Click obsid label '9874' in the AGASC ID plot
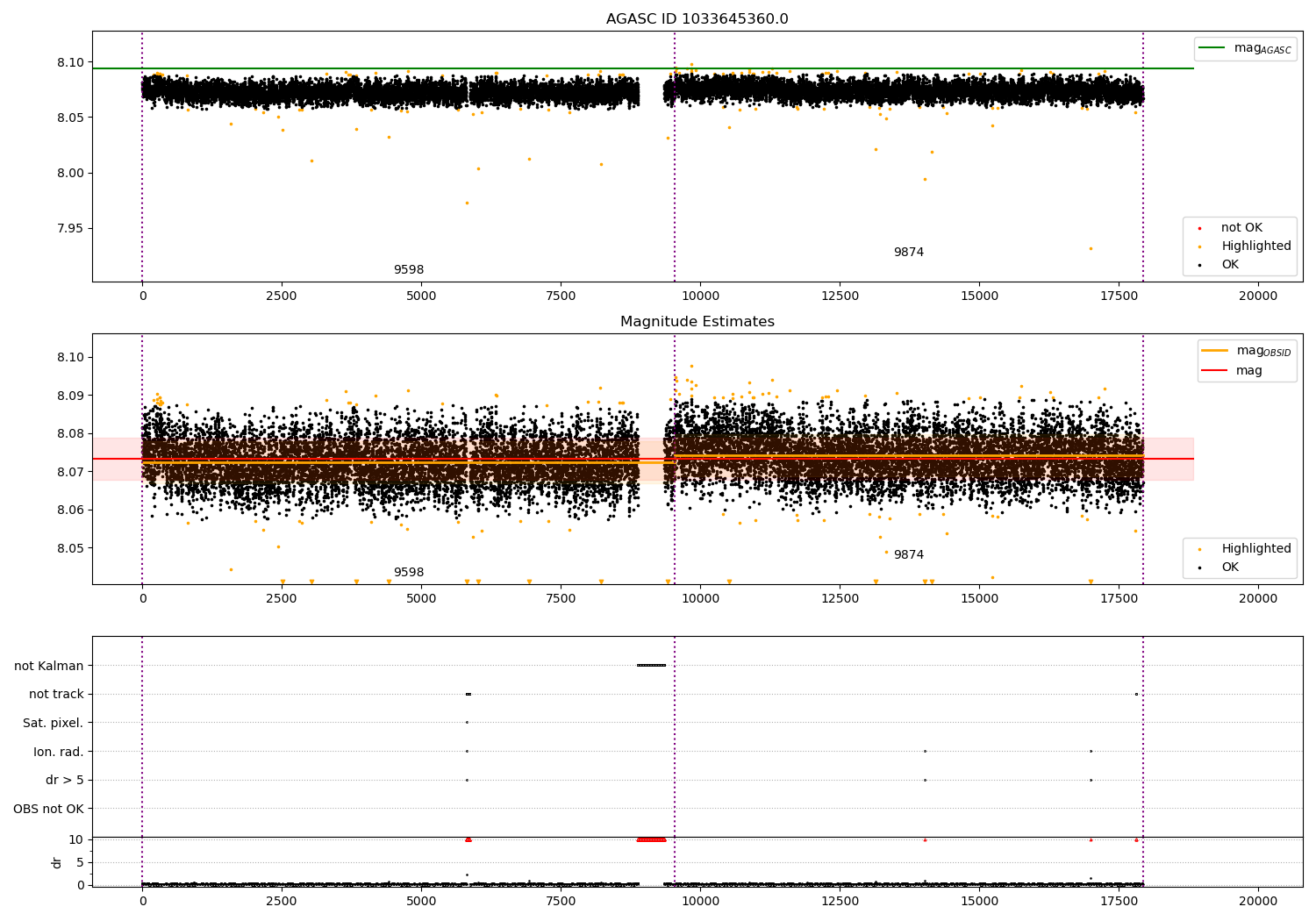1316x921 pixels. click(909, 253)
